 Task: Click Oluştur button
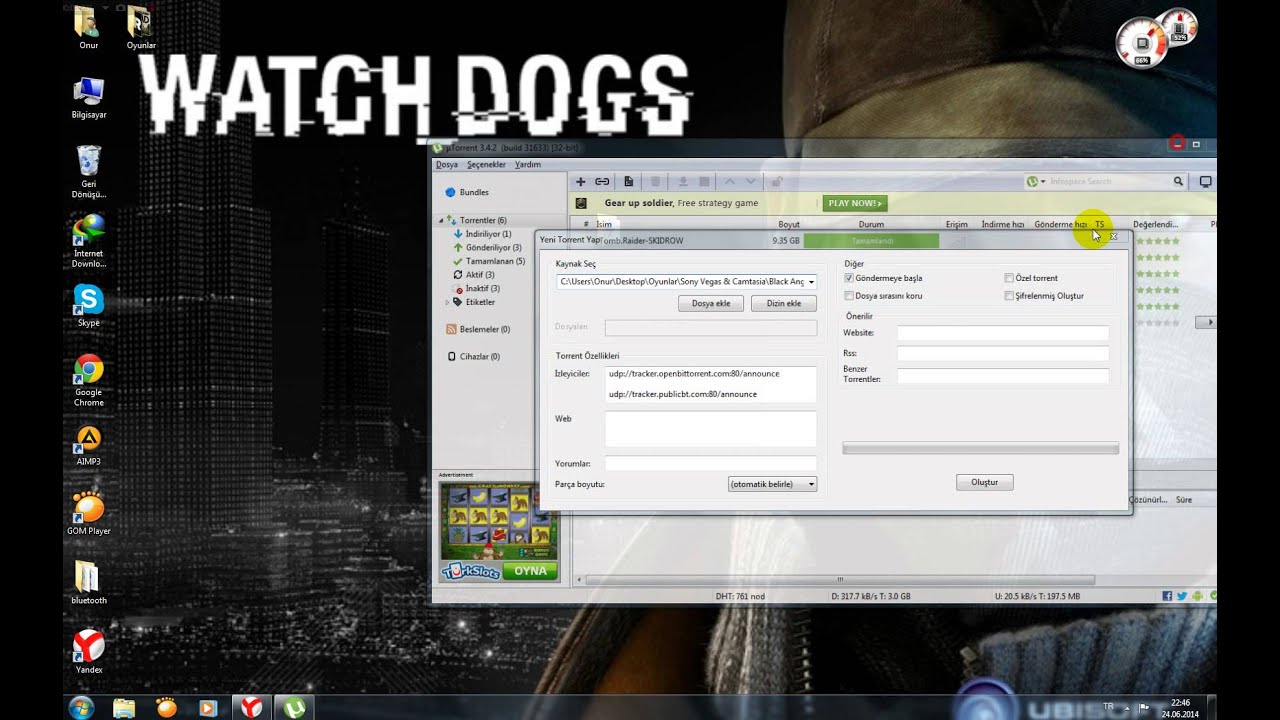(985, 482)
